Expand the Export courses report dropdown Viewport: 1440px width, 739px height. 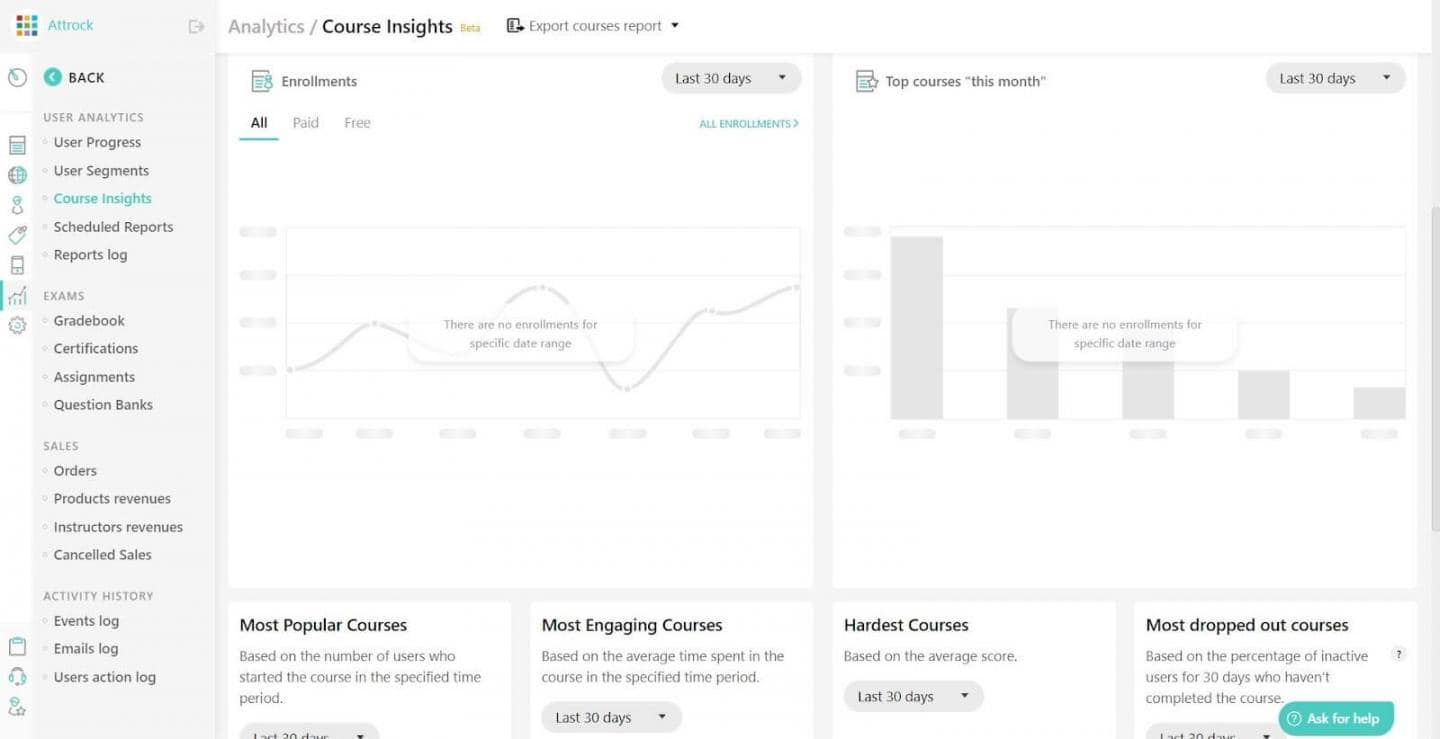pyautogui.click(x=593, y=26)
